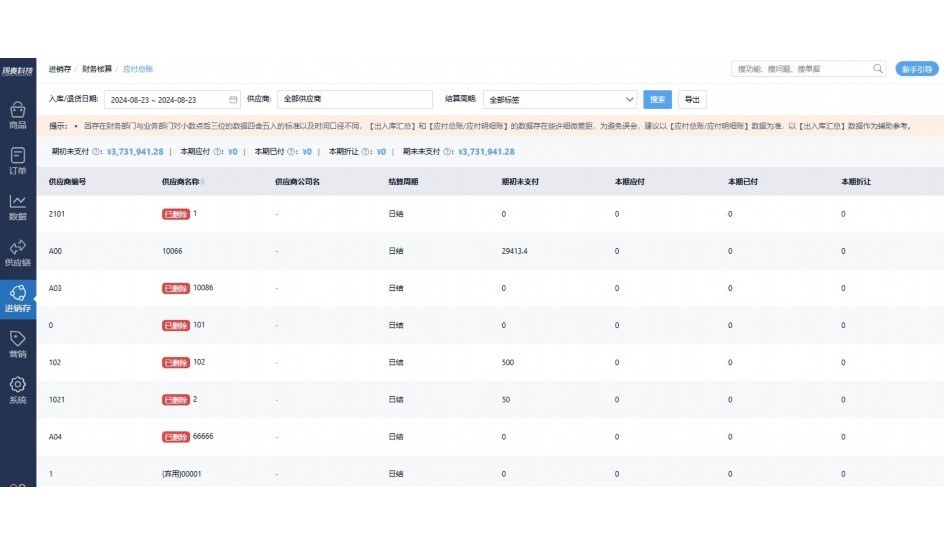Go to 数据 chart icon in sidebar

point(18,201)
